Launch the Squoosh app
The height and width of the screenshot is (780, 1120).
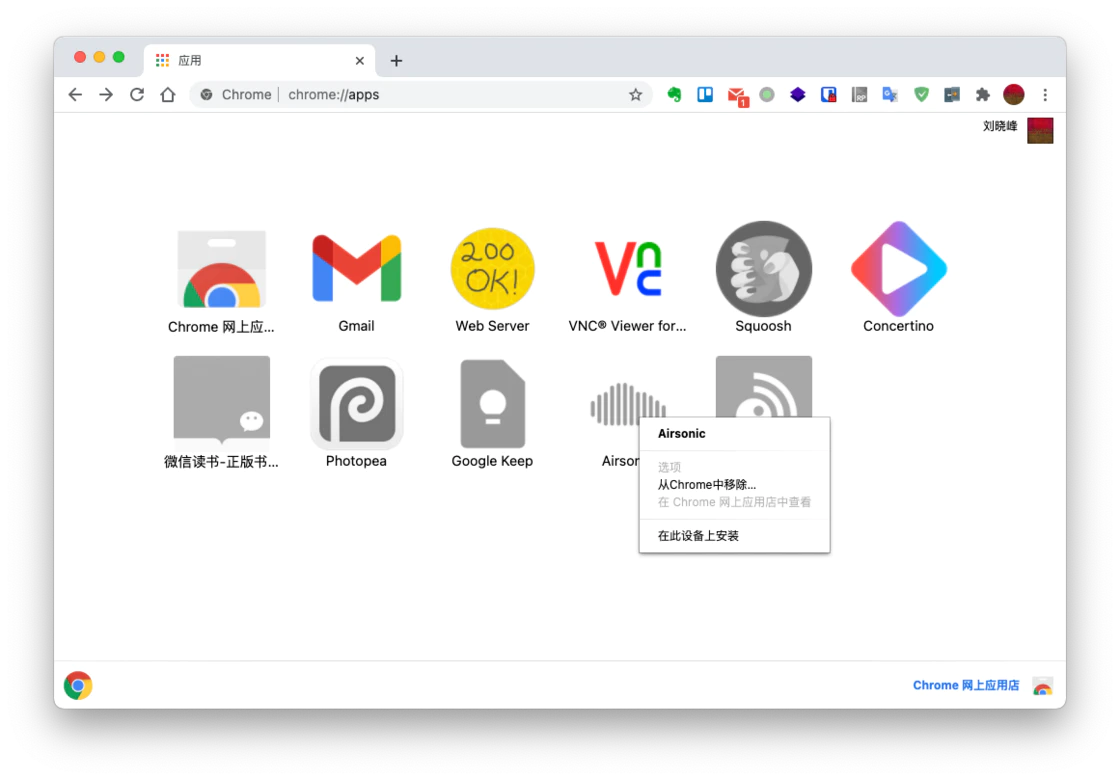click(763, 270)
